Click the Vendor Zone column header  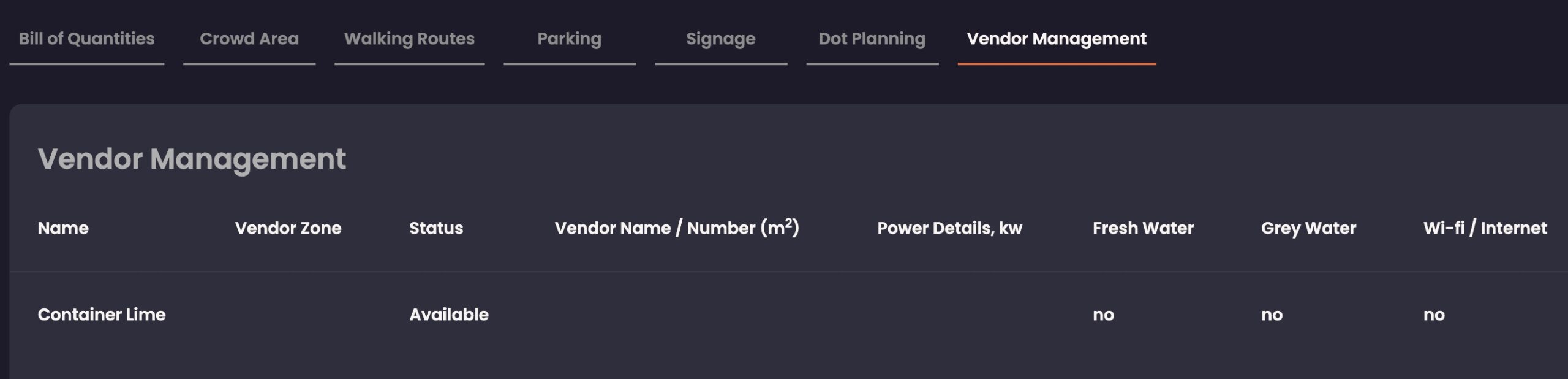(288, 228)
